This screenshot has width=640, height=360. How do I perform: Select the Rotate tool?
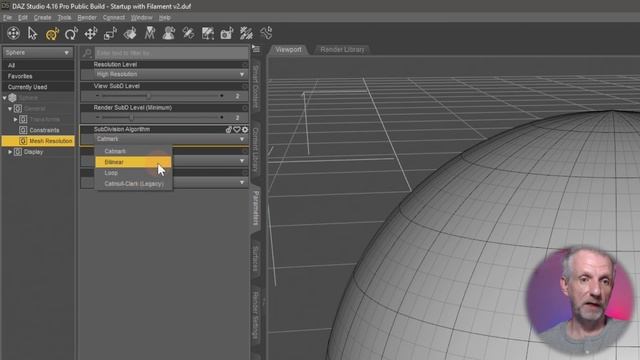[71, 33]
